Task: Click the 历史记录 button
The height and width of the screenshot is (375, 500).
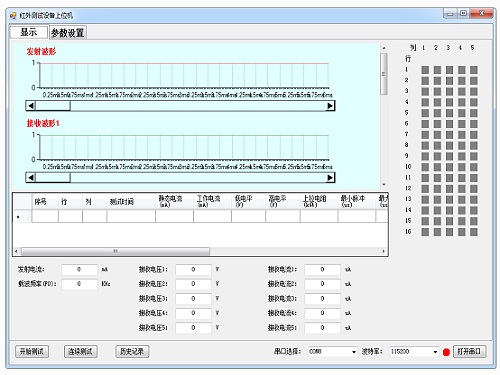Action: click(132, 351)
